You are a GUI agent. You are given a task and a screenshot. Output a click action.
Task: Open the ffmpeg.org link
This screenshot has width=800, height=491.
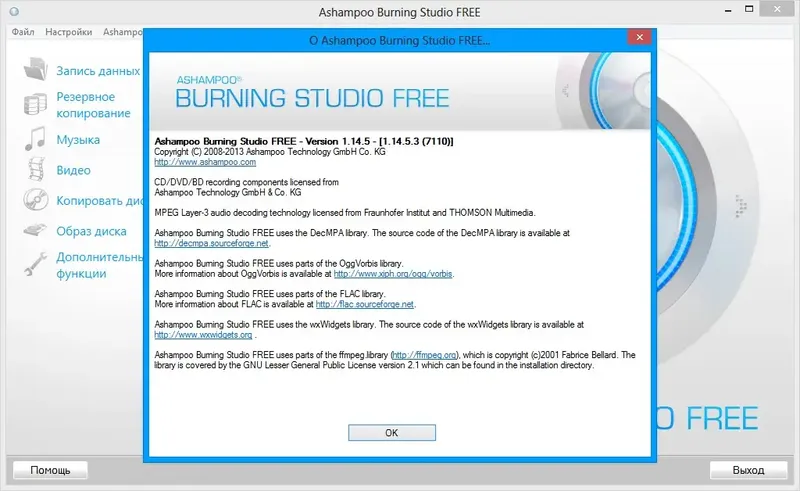coord(425,355)
